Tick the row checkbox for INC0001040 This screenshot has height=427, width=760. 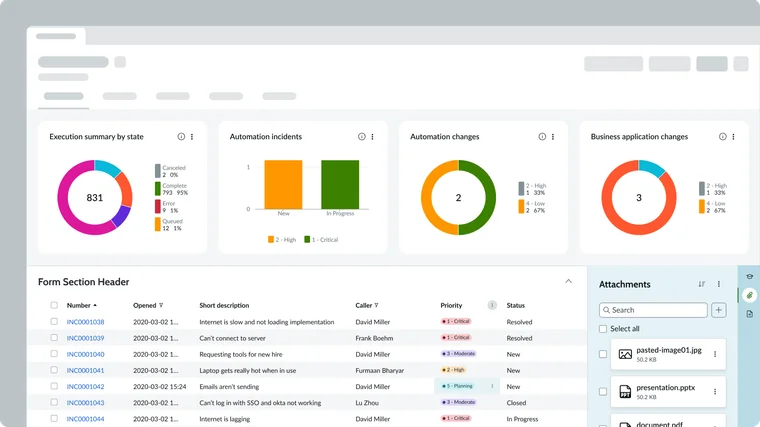[54, 354]
